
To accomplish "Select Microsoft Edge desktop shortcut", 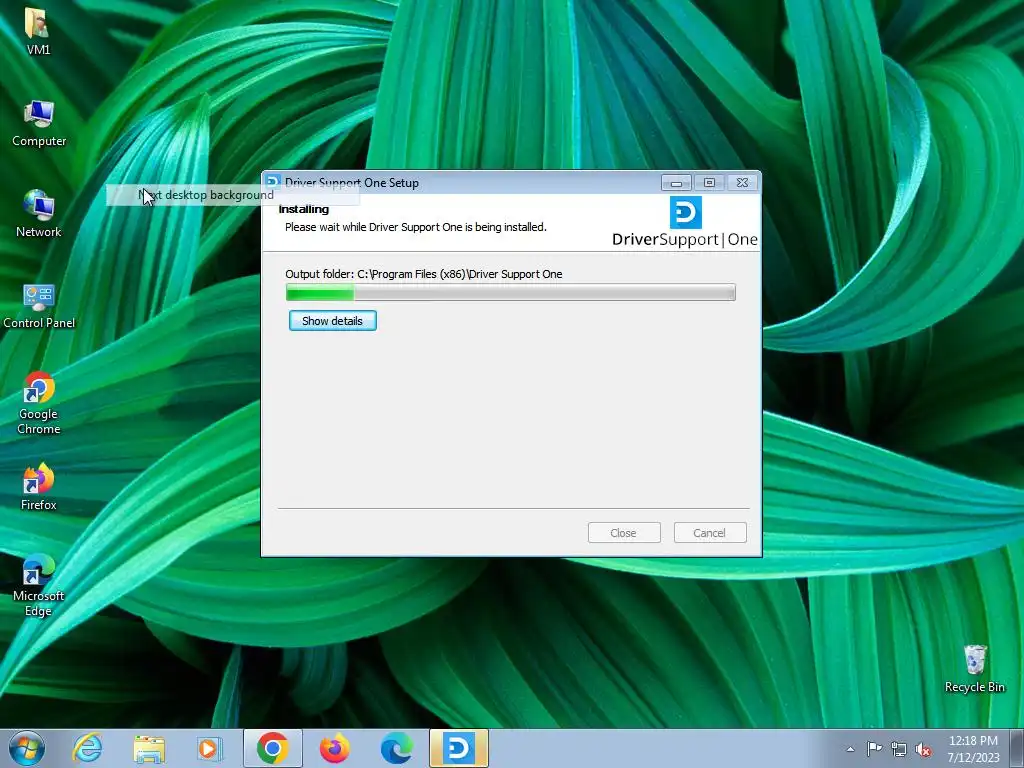I will pos(39,585).
